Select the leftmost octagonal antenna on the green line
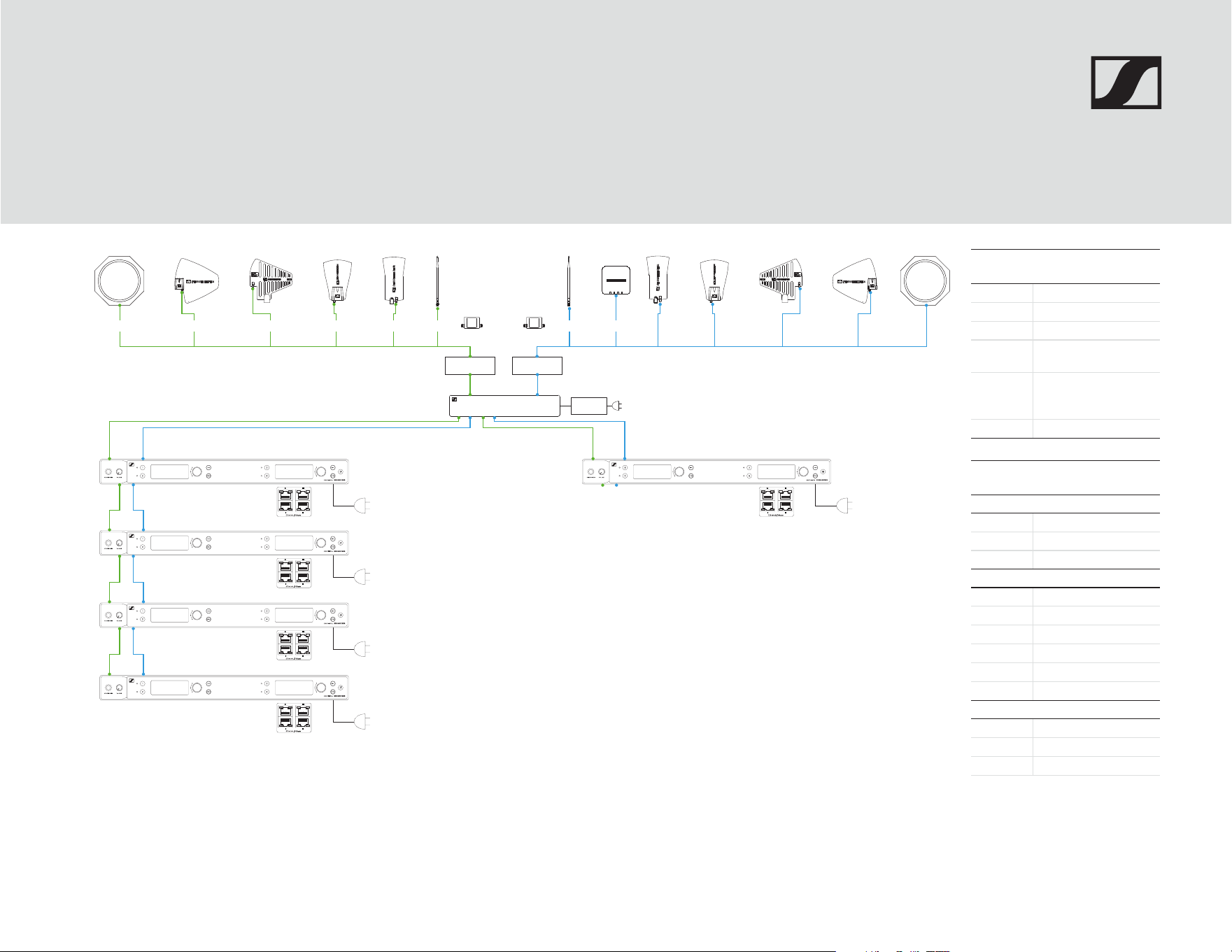The image size is (1232, 952). coord(120,281)
